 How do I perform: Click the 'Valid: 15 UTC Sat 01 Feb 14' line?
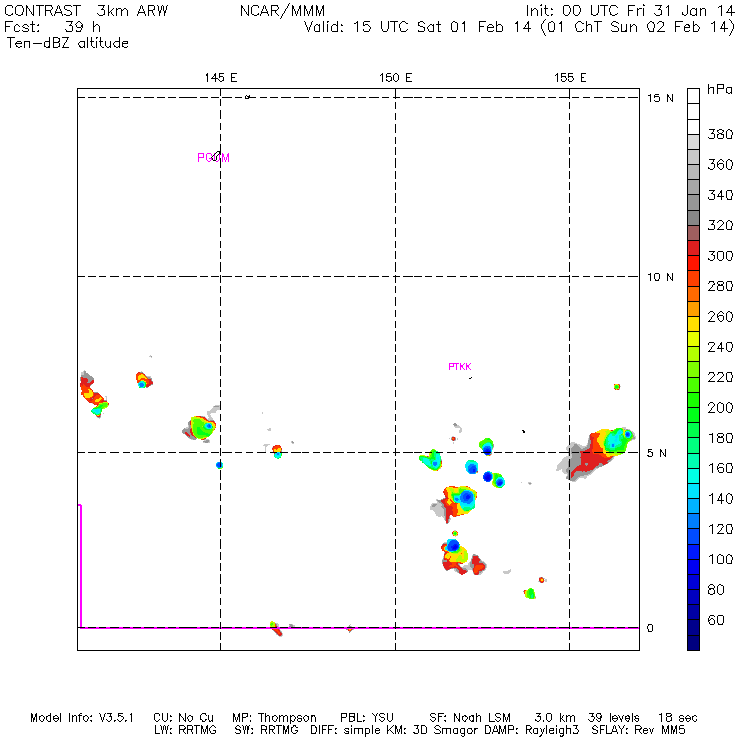tap(418, 27)
